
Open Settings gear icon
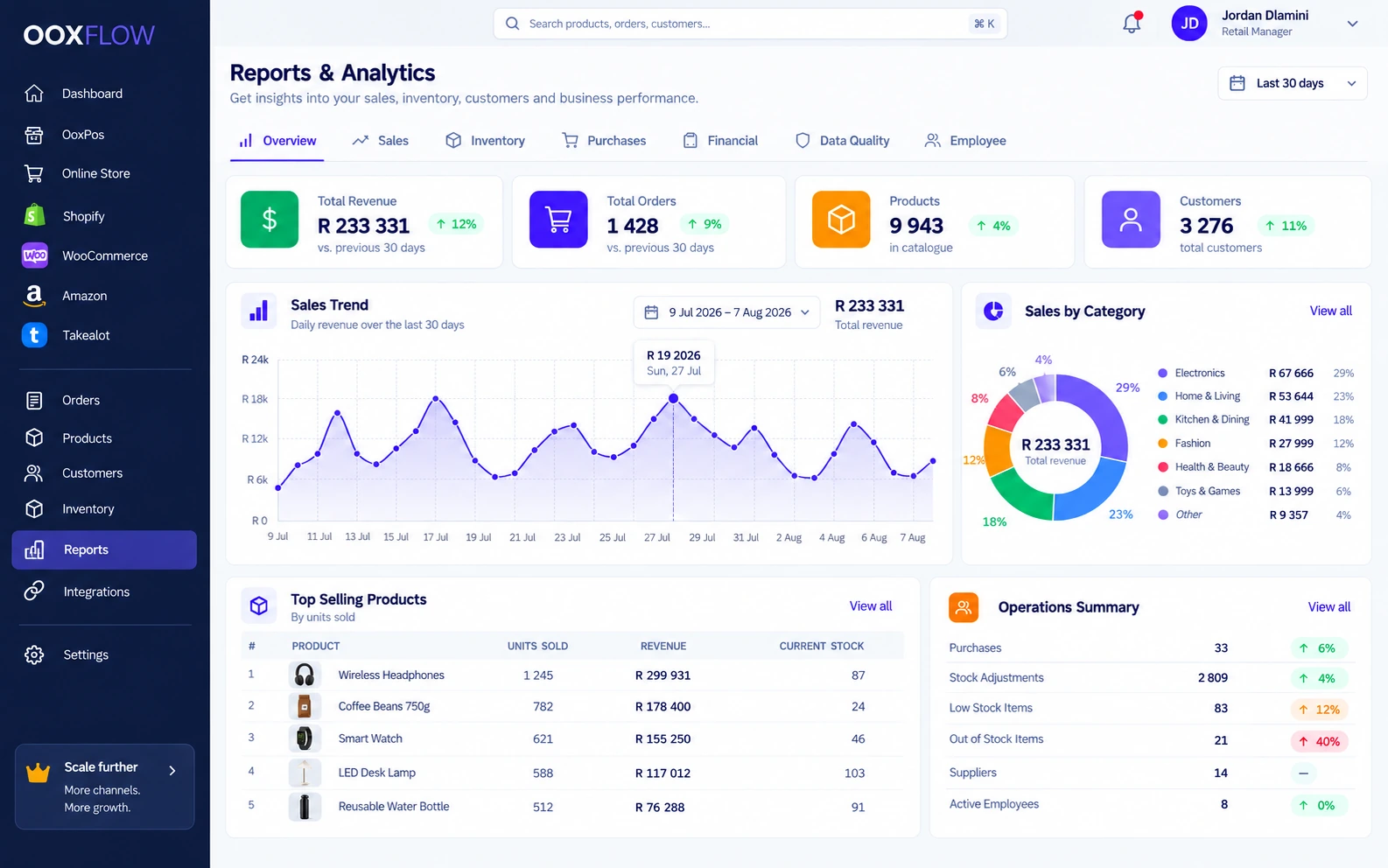[34, 654]
